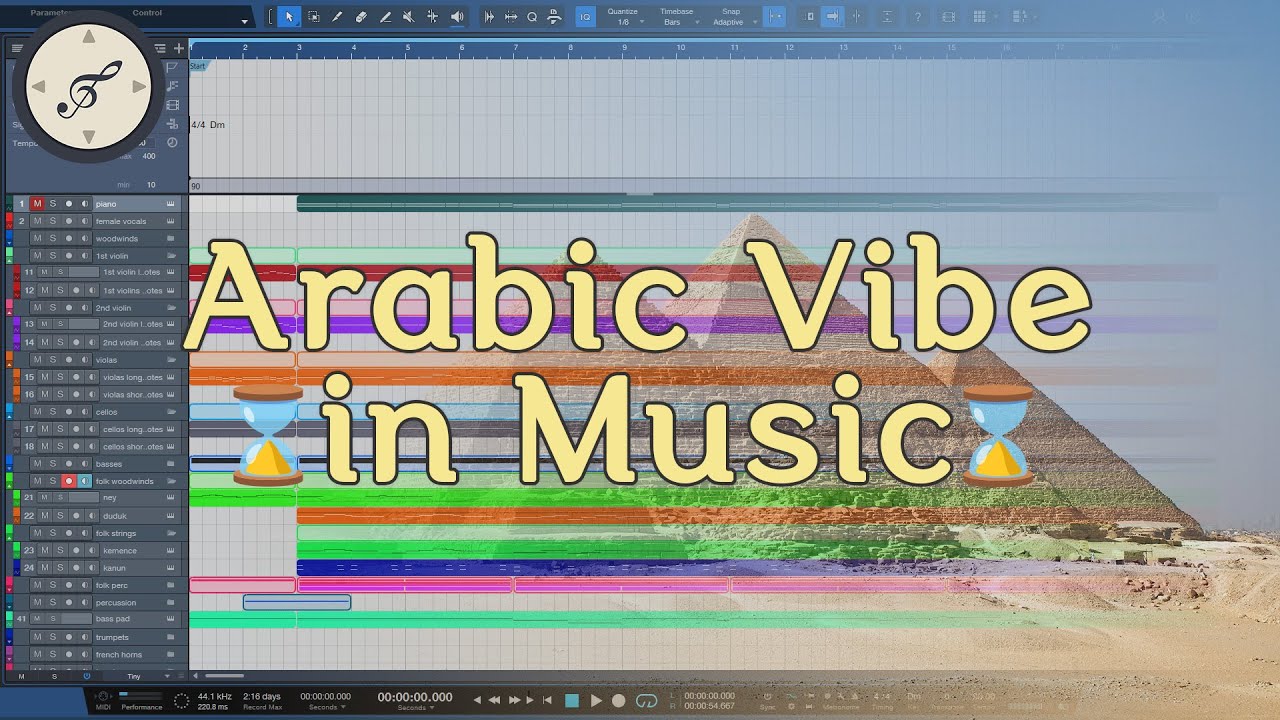Viewport: 1280px width, 720px height.
Task: Select the bass pad track name
Action: [113, 619]
